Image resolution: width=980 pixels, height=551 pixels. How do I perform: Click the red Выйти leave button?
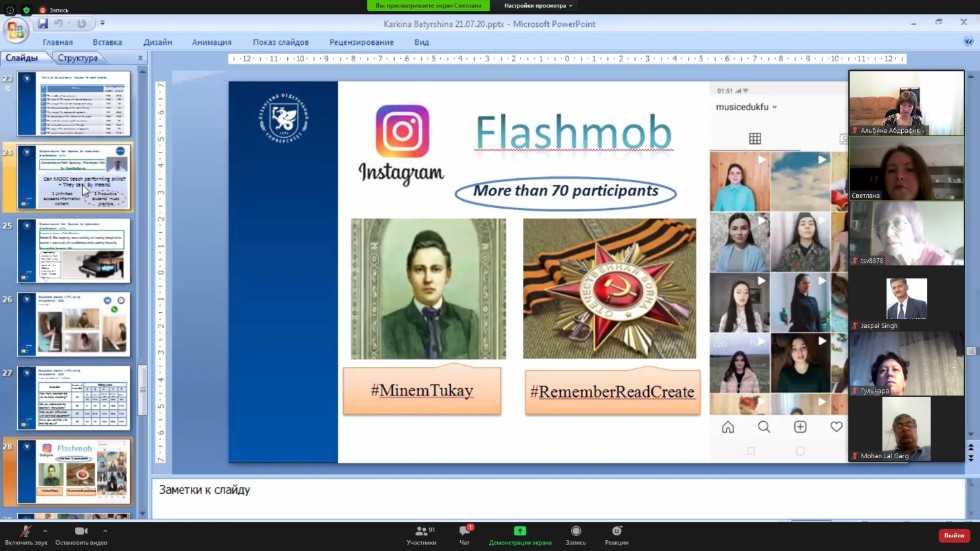[952, 535]
